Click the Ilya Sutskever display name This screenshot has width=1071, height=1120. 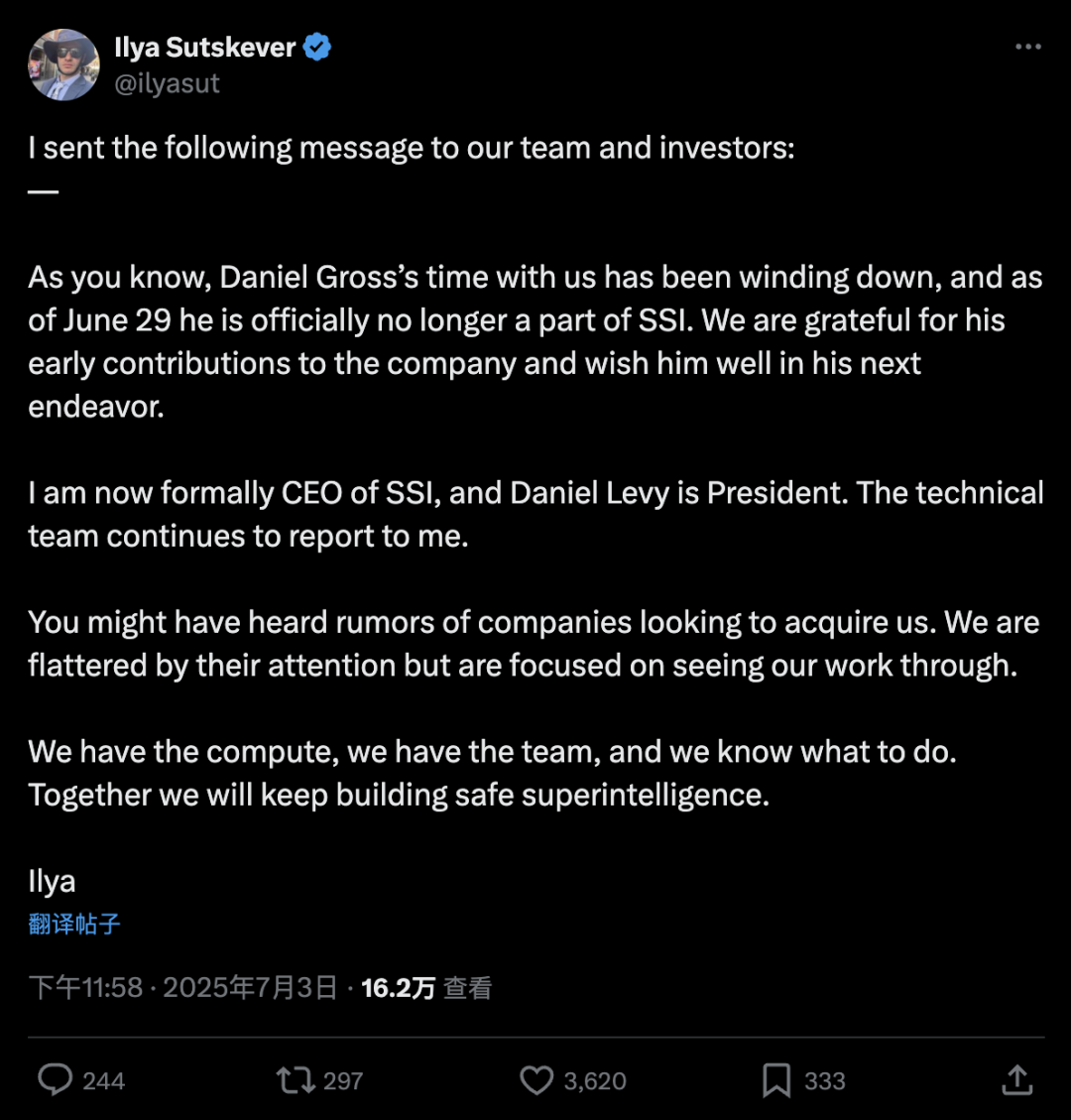(205, 48)
